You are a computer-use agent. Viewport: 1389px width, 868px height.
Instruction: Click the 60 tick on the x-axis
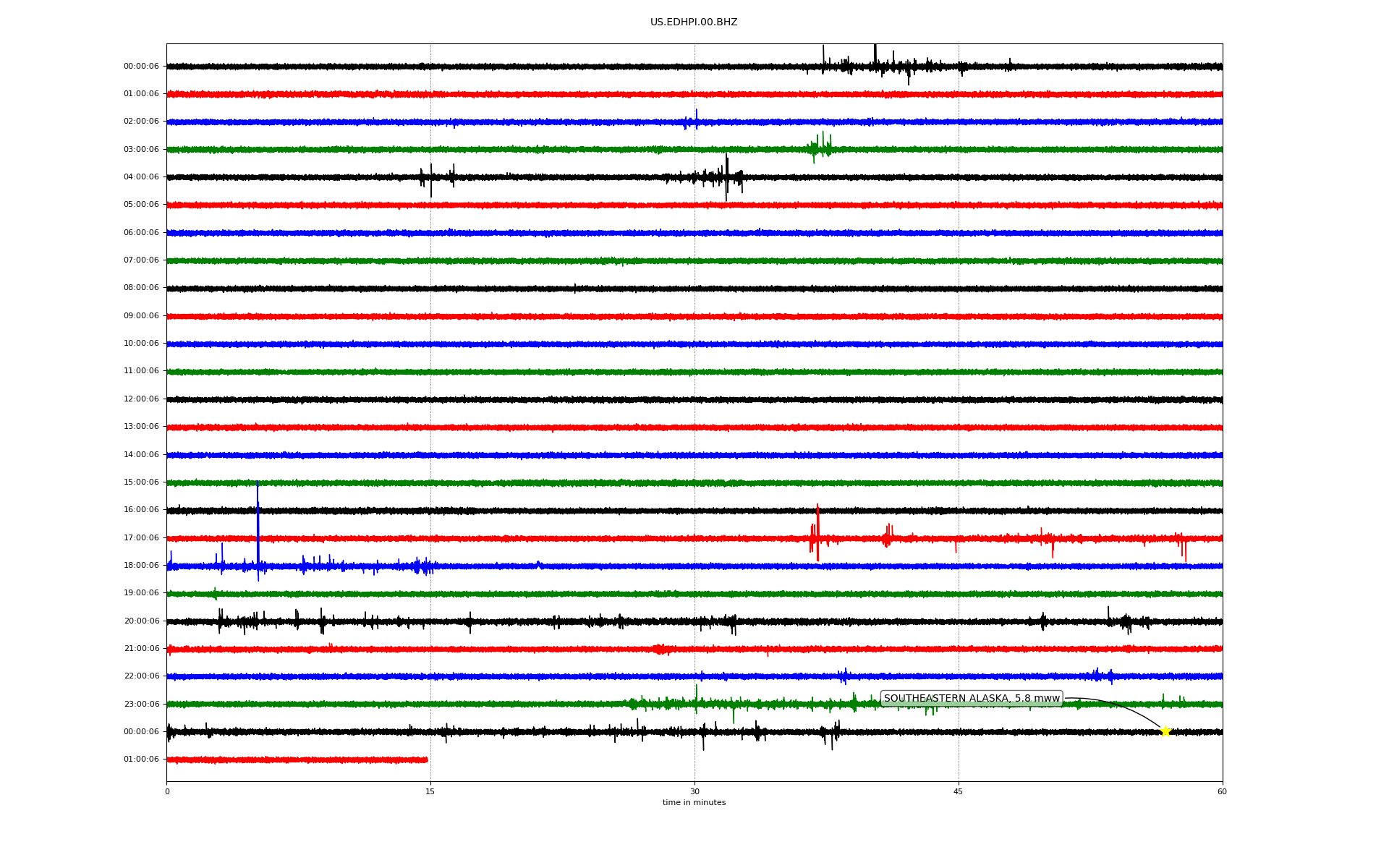point(1222,791)
